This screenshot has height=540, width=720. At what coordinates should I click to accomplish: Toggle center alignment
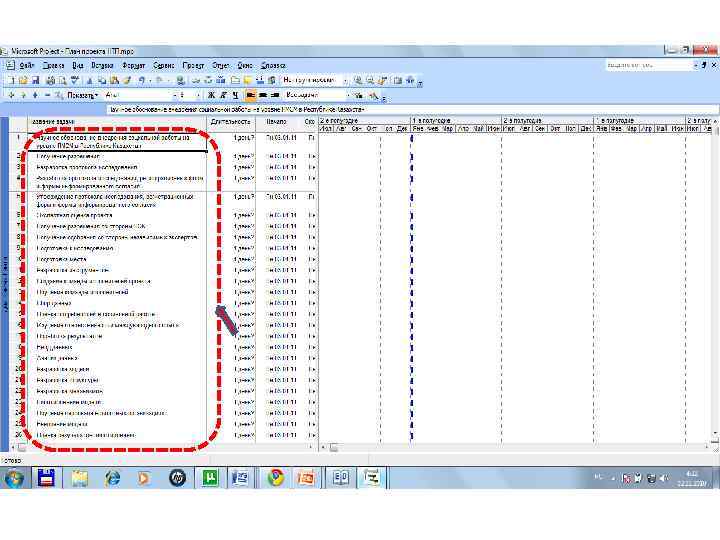coord(263,95)
